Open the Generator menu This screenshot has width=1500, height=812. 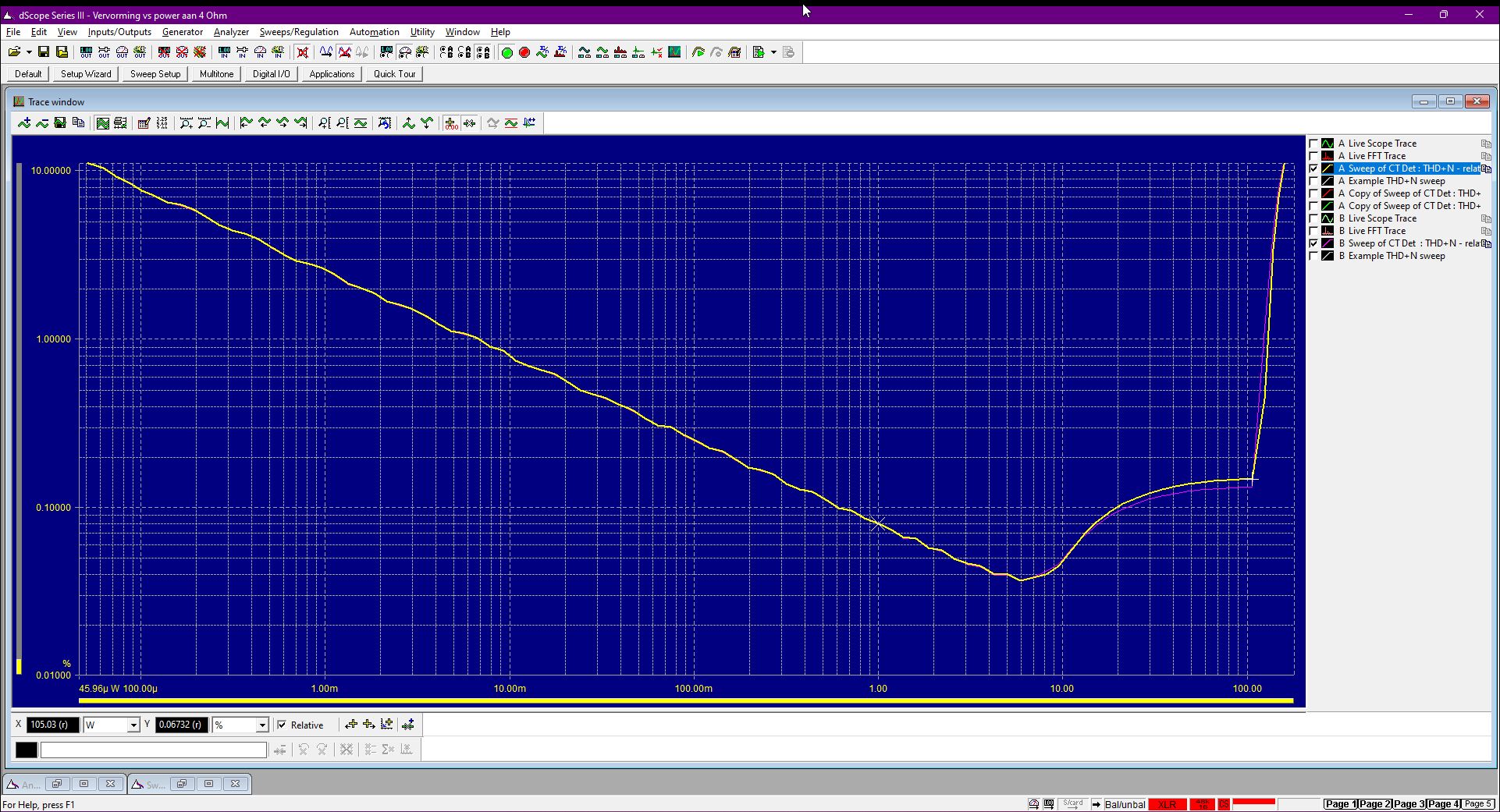click(183, 32)
